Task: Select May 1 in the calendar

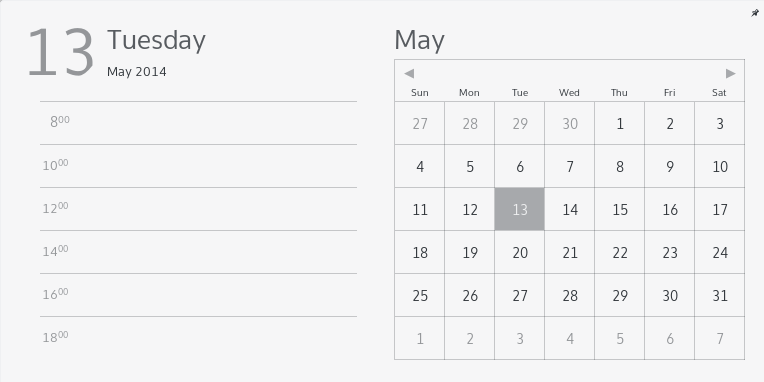Action: 619,123
